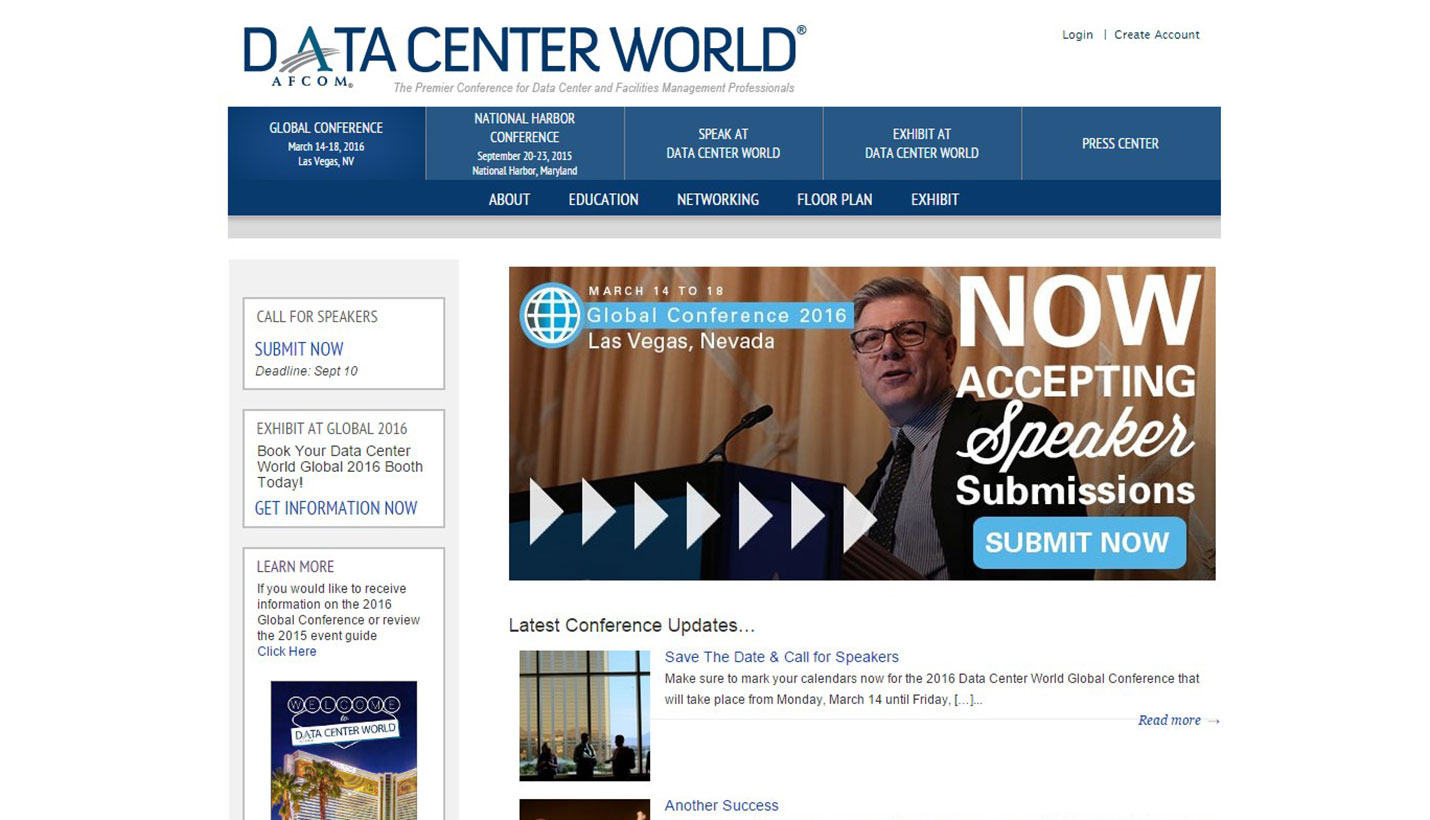
Task: Click the Exhibit at Global 2016 heading
Action: tap(332, 428)
